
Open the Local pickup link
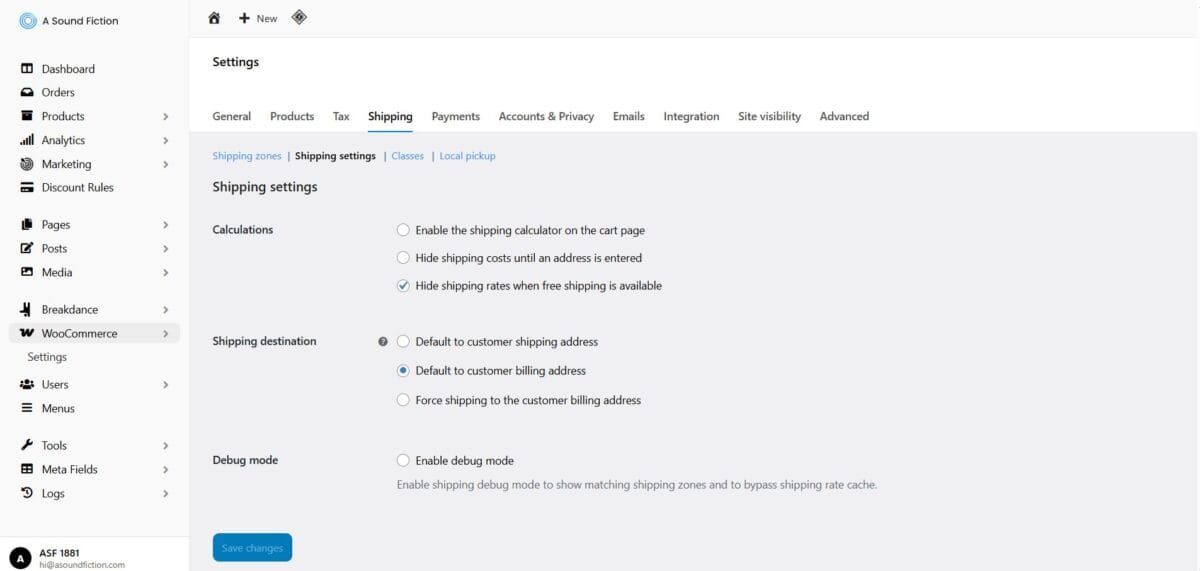pyautogui.click(x=467, y=156)
